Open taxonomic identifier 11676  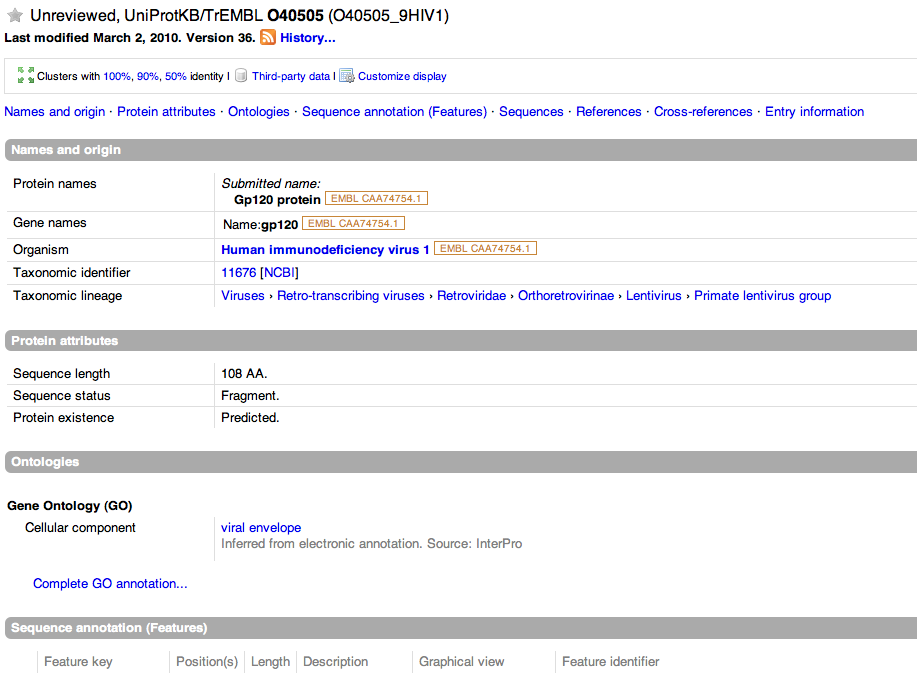(x=238, y=273)
